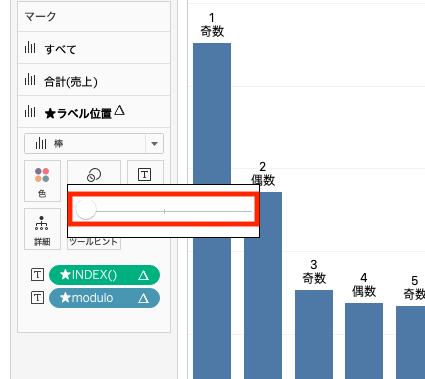
Task: Open the 色 (color) mark card
Action: click(x=42, y=181)
